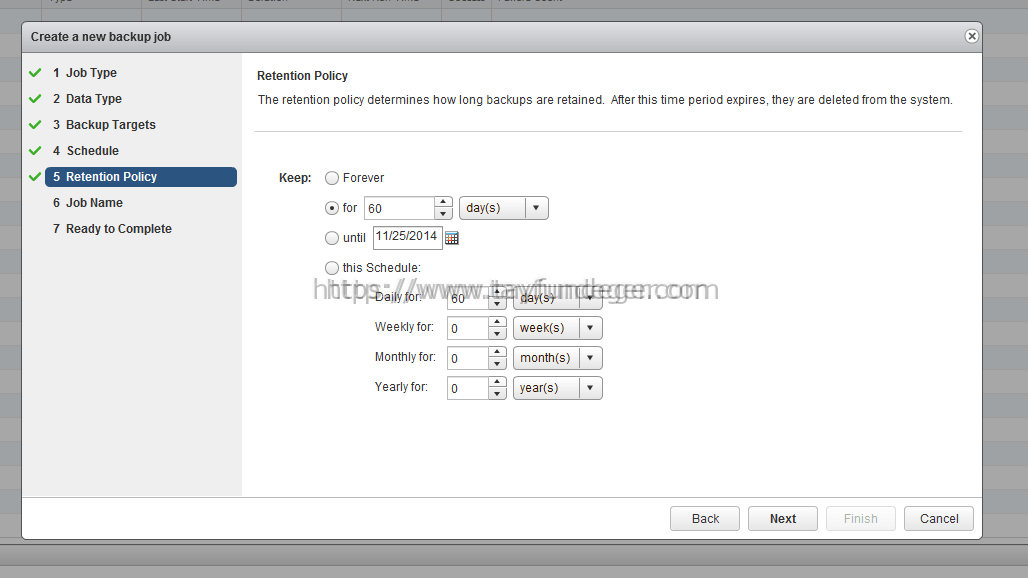Screen dimensions: 1028x578
Task: Decrease the Monthly for value
Action: (x=497, y=364)
